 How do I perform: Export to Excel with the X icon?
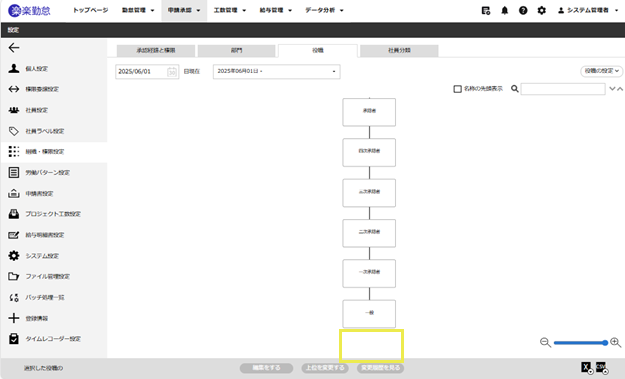[587, 368]
